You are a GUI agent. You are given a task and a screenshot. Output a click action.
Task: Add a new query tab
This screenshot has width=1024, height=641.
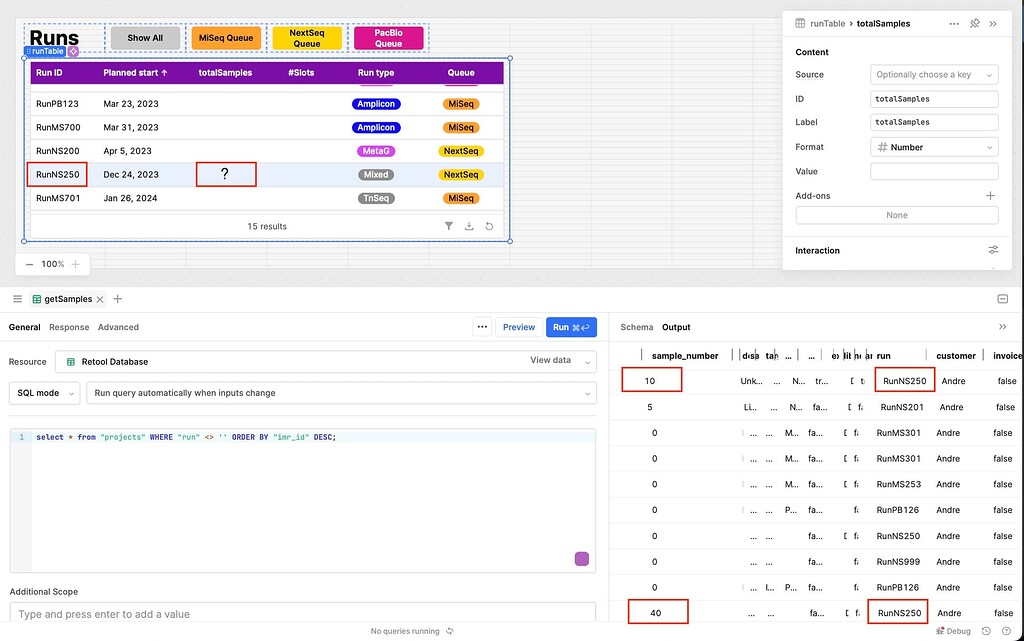[118, 299]
